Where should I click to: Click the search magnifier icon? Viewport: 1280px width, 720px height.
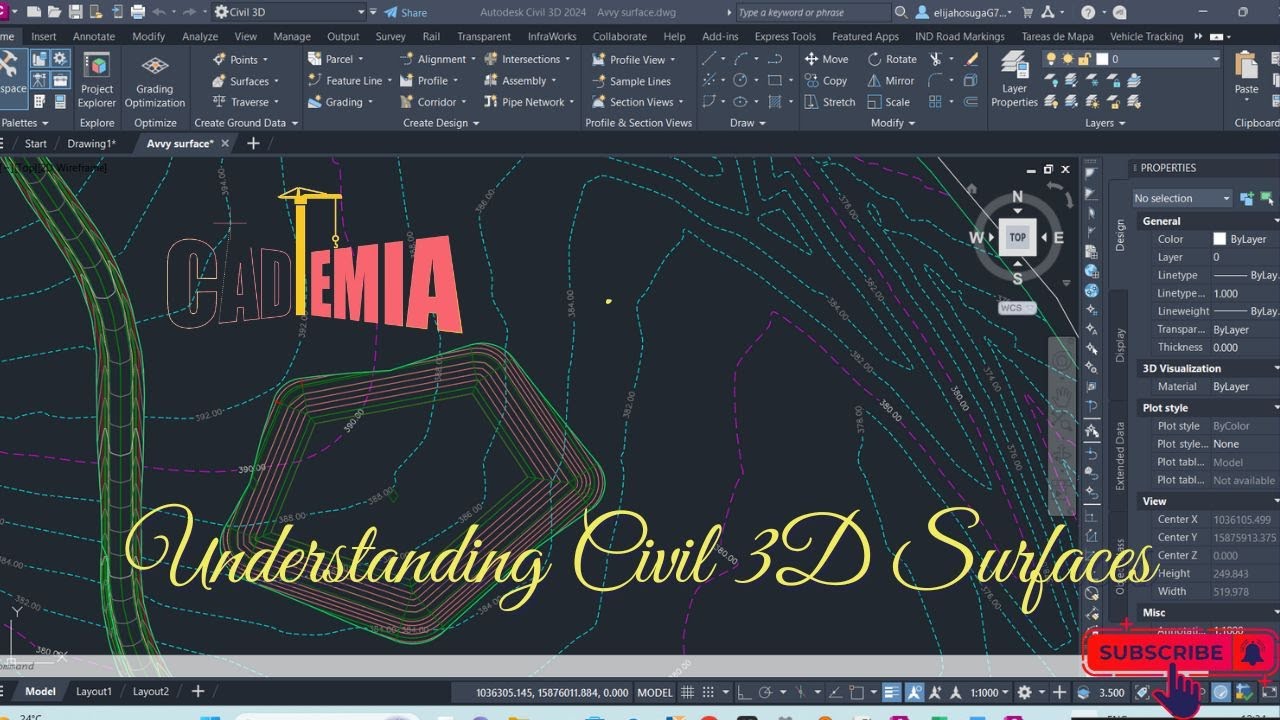point(901,12)
